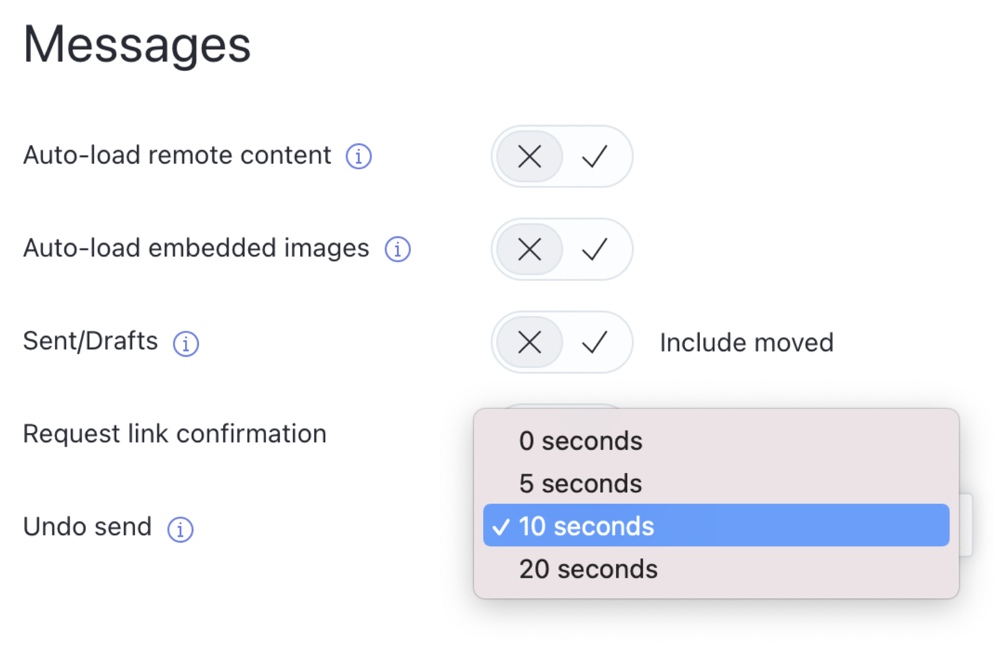Open info icon beside Auto-load embedded images
This screenshot has width=1000, height=647.
click(397, 249)
